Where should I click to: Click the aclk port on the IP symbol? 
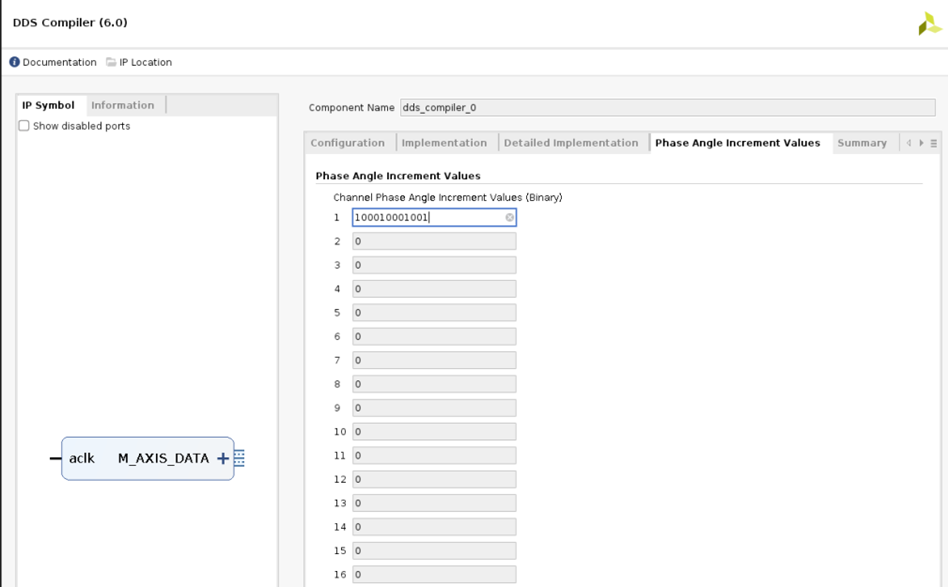pos(81,458)
